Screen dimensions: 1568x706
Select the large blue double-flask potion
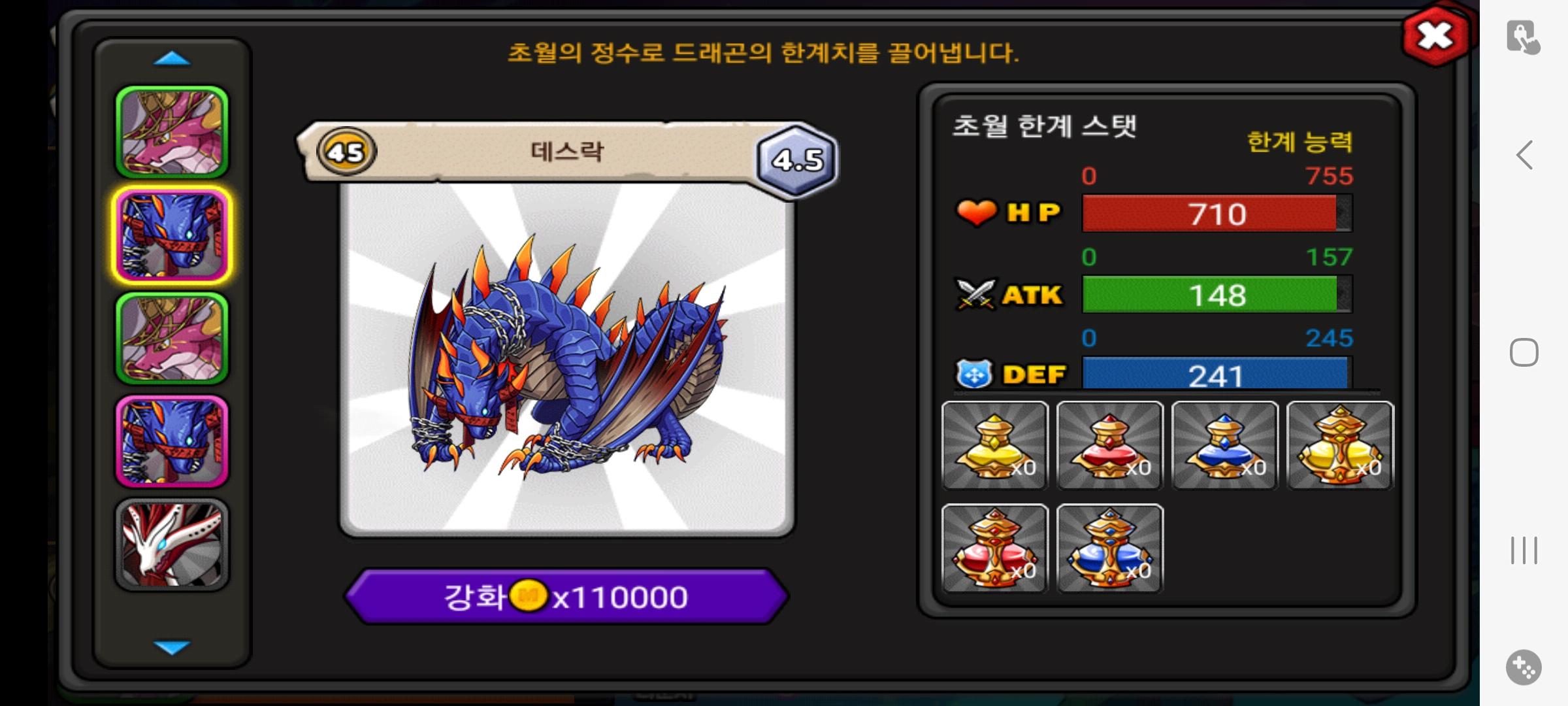click(x=1109, y=548)
